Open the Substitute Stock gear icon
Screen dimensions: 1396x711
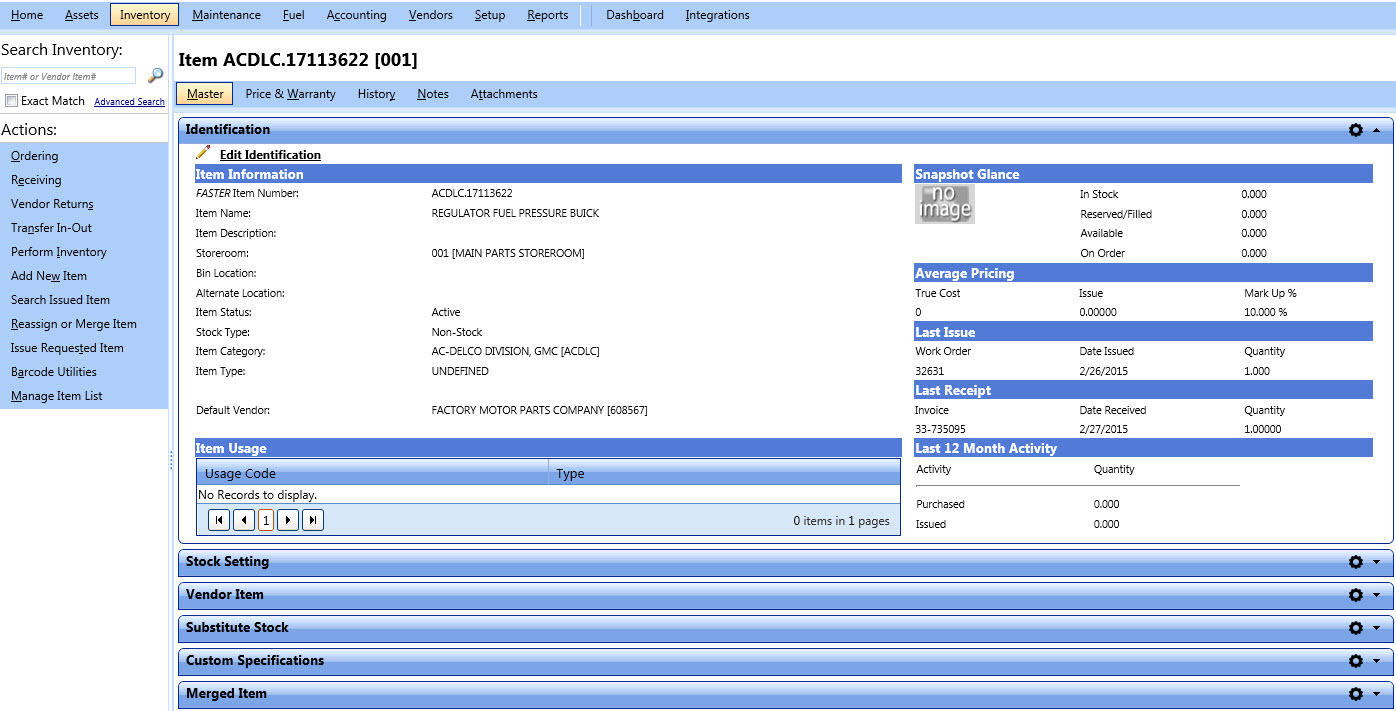1356,628
